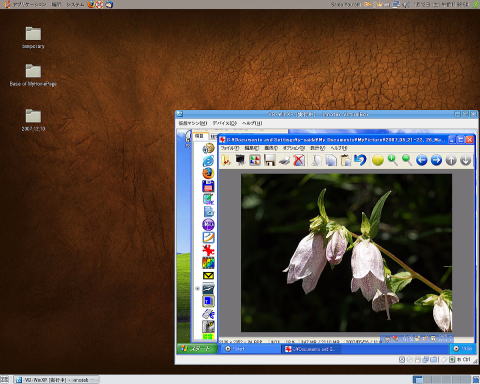Open the temporary folder on the desktop

(33, 37)
